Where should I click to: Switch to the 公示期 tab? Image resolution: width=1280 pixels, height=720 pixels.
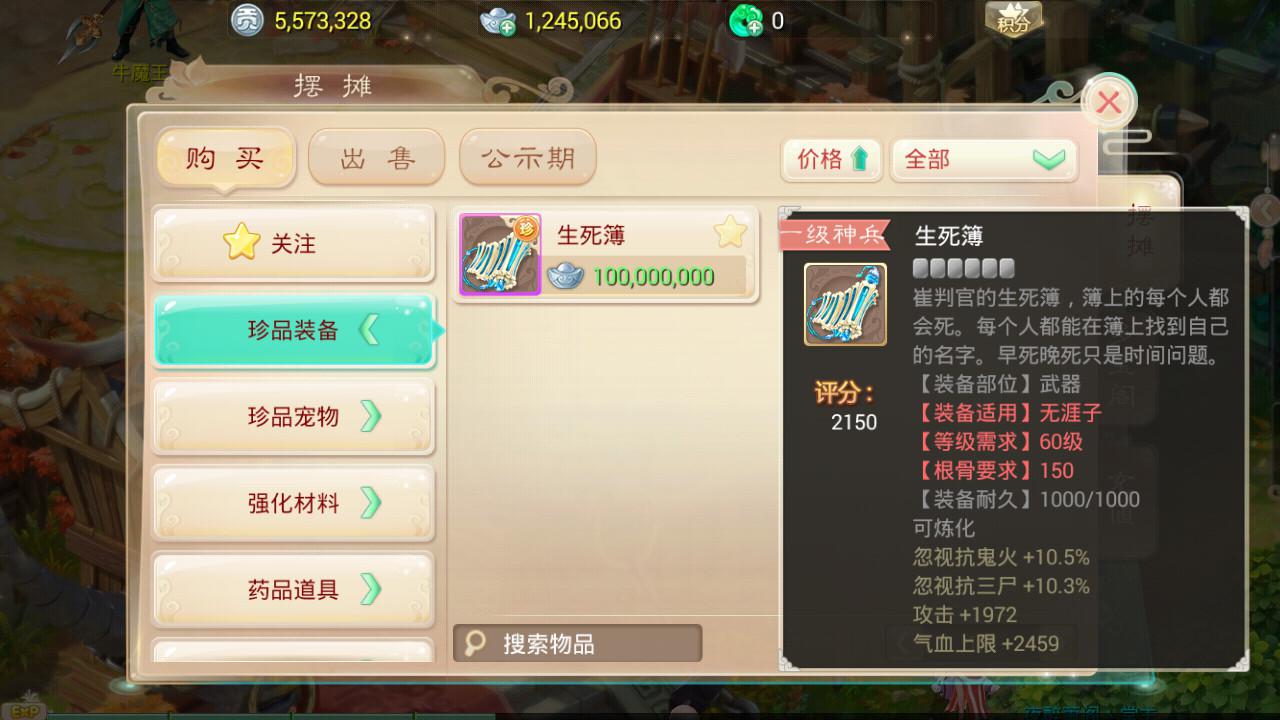point(528,158)
